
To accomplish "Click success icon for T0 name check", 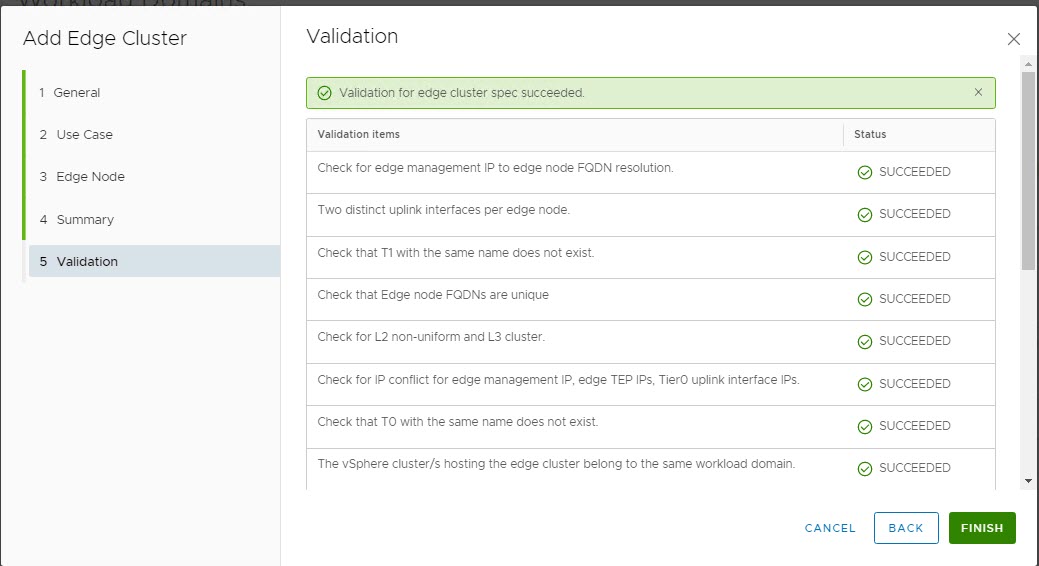I will click(865, 426).
